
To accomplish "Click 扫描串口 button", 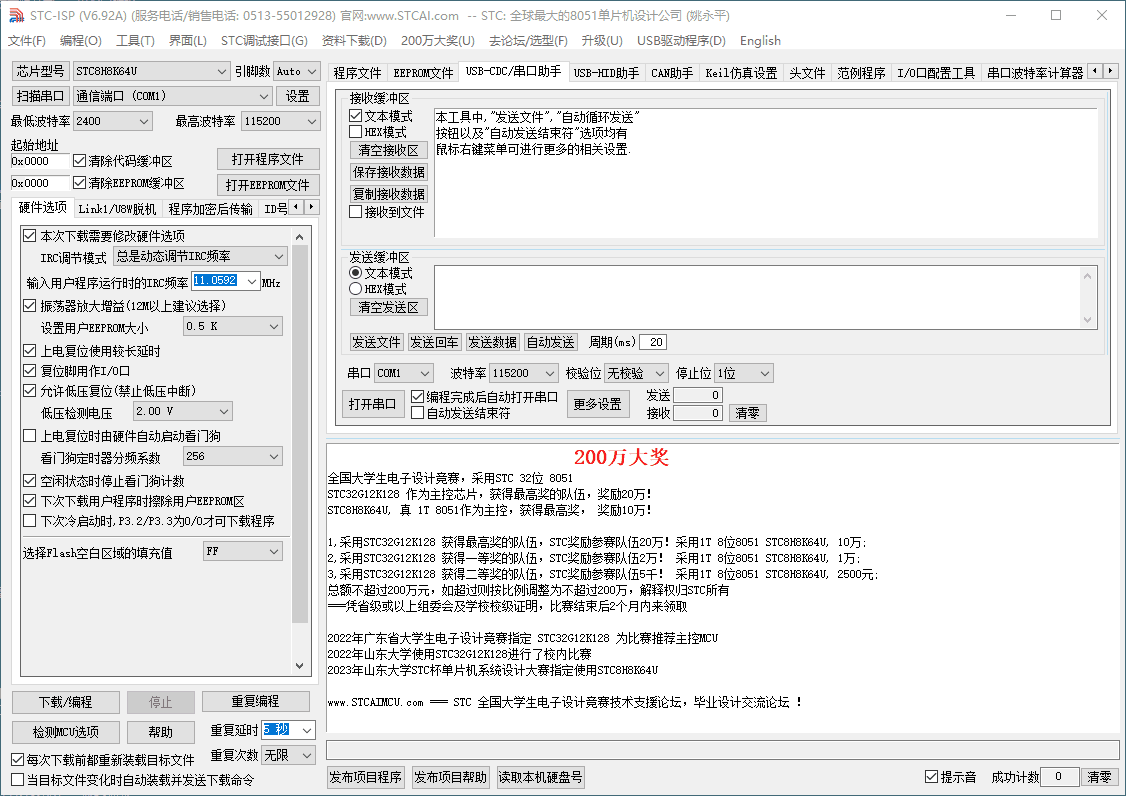I will click(x=41, y=96).
